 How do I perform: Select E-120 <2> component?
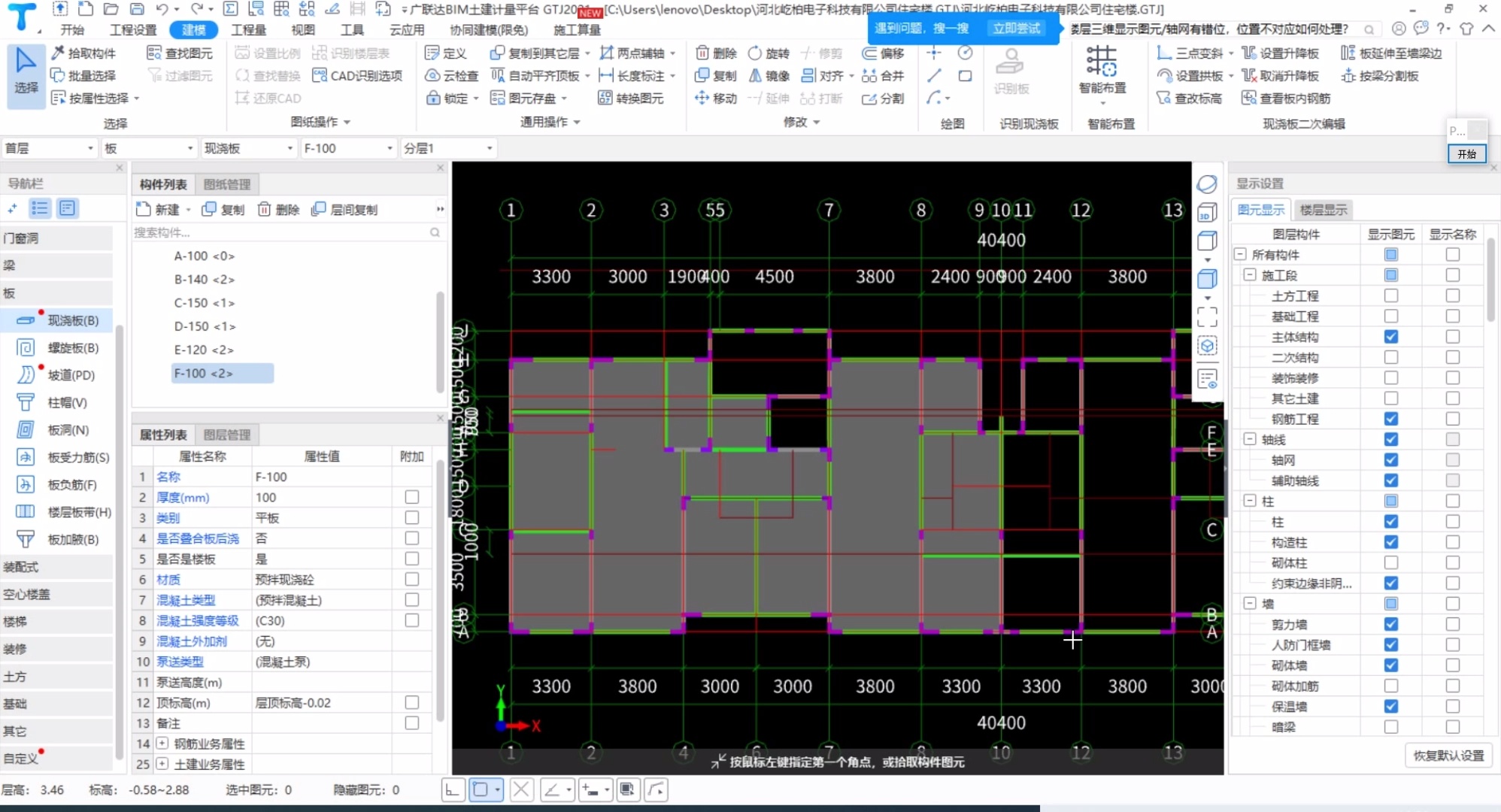[204, 350]
